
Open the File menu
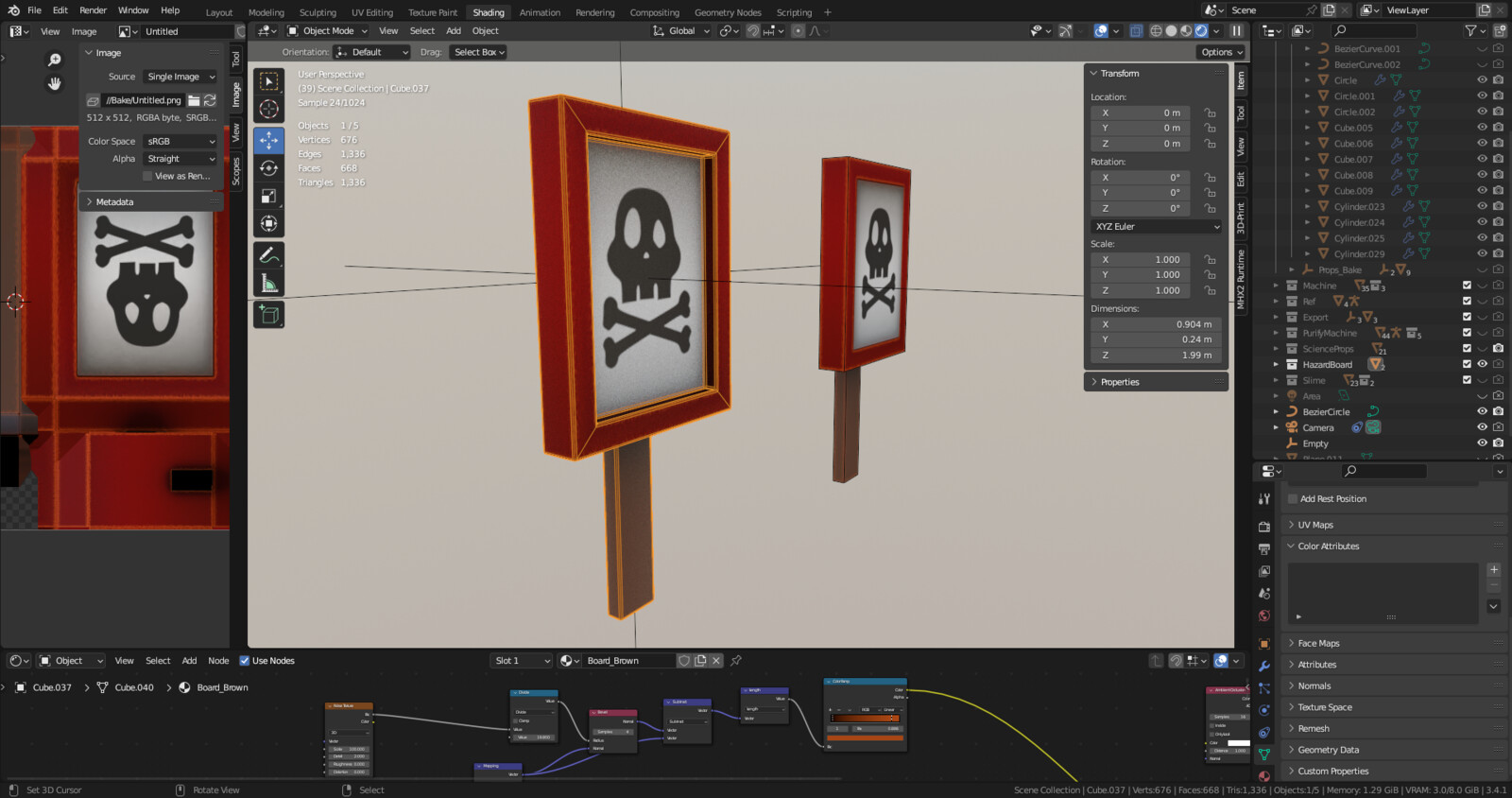pos(34,10)
